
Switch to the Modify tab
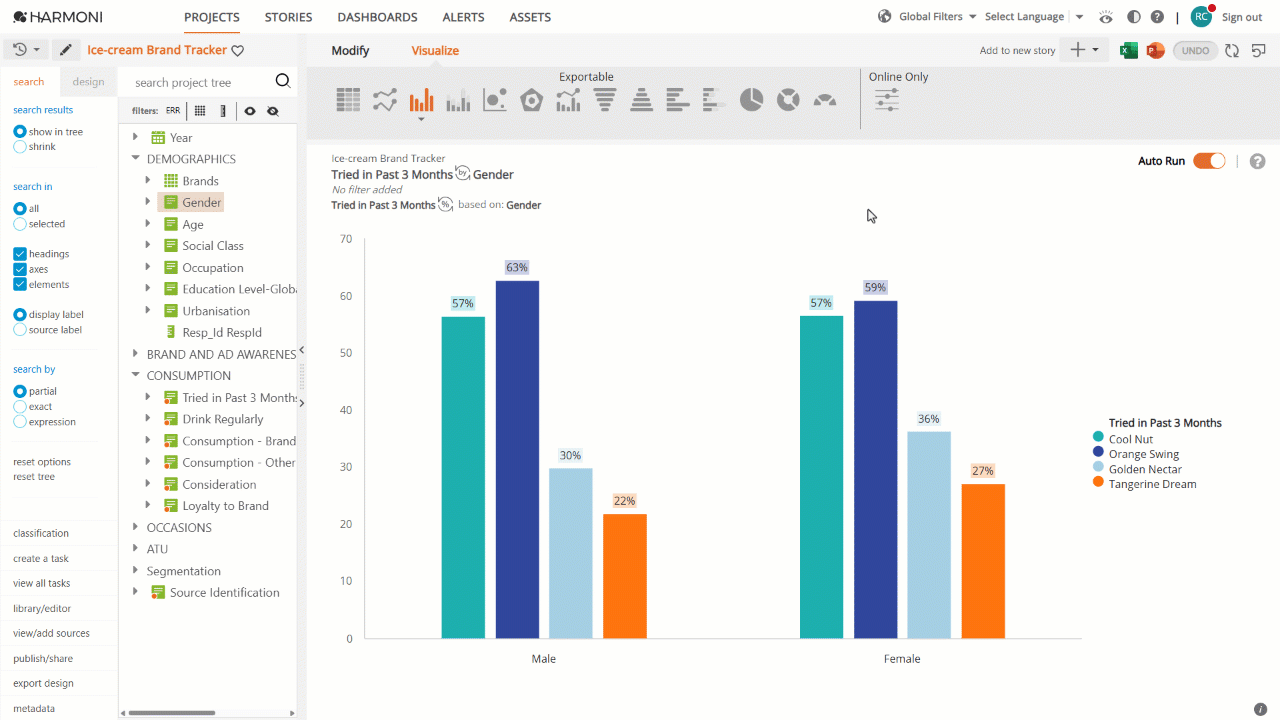coord(350,50)
